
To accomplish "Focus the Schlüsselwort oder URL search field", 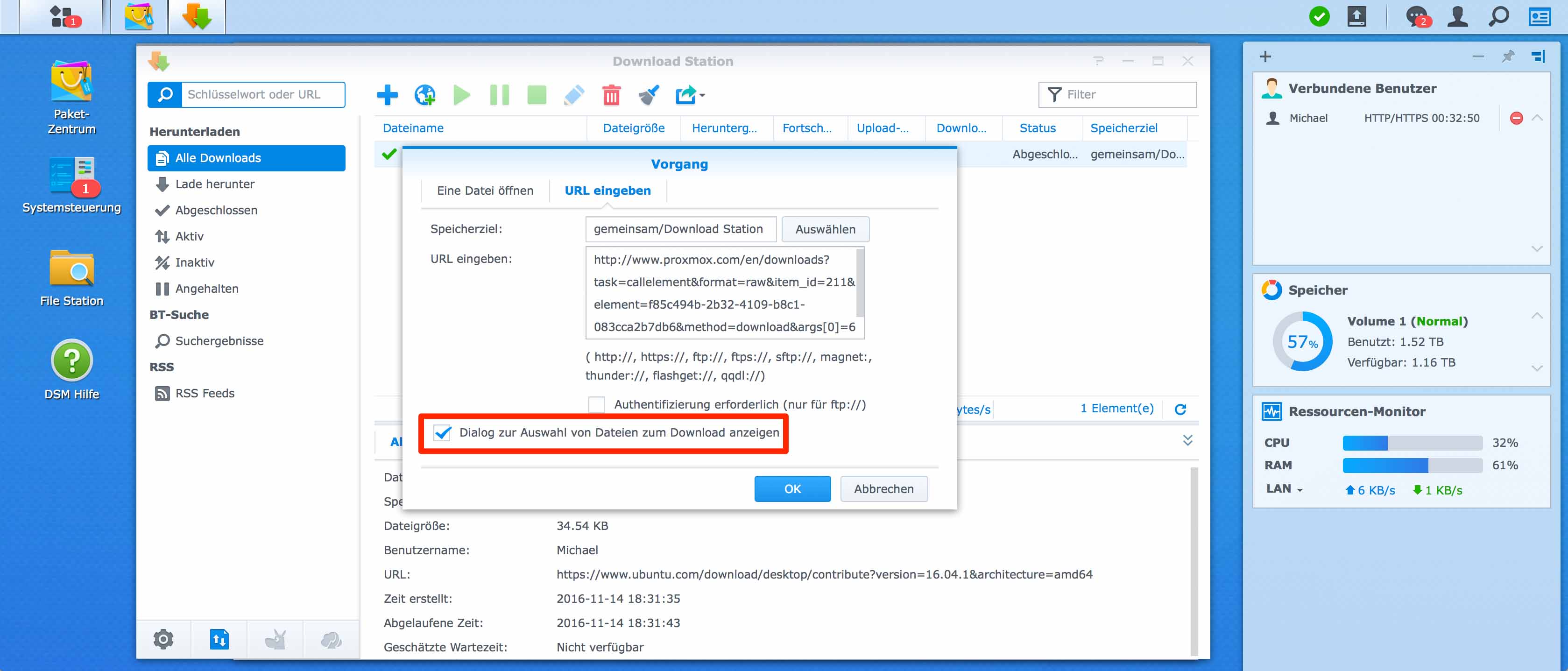I will pos(263,94).
